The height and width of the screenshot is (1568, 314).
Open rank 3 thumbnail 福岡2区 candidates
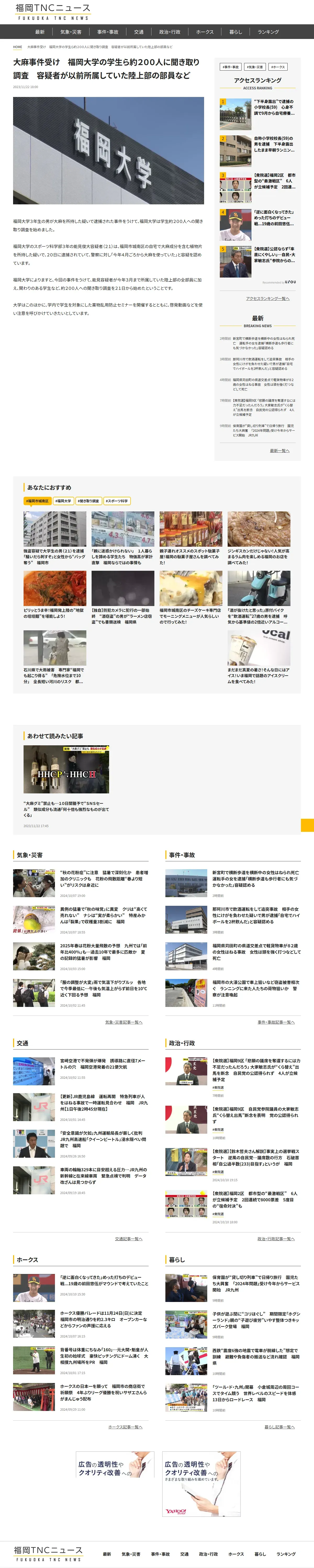[235, 188]
